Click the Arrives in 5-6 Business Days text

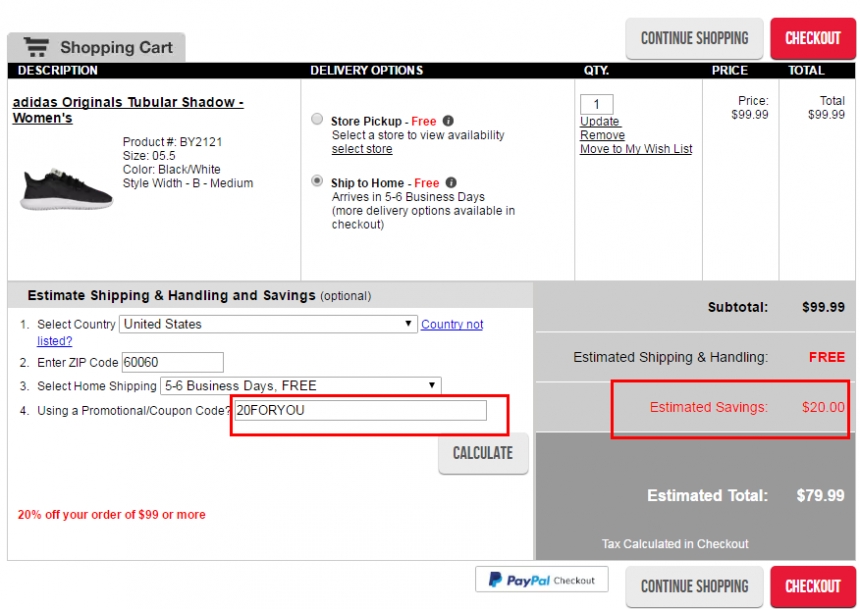point(408,197)
